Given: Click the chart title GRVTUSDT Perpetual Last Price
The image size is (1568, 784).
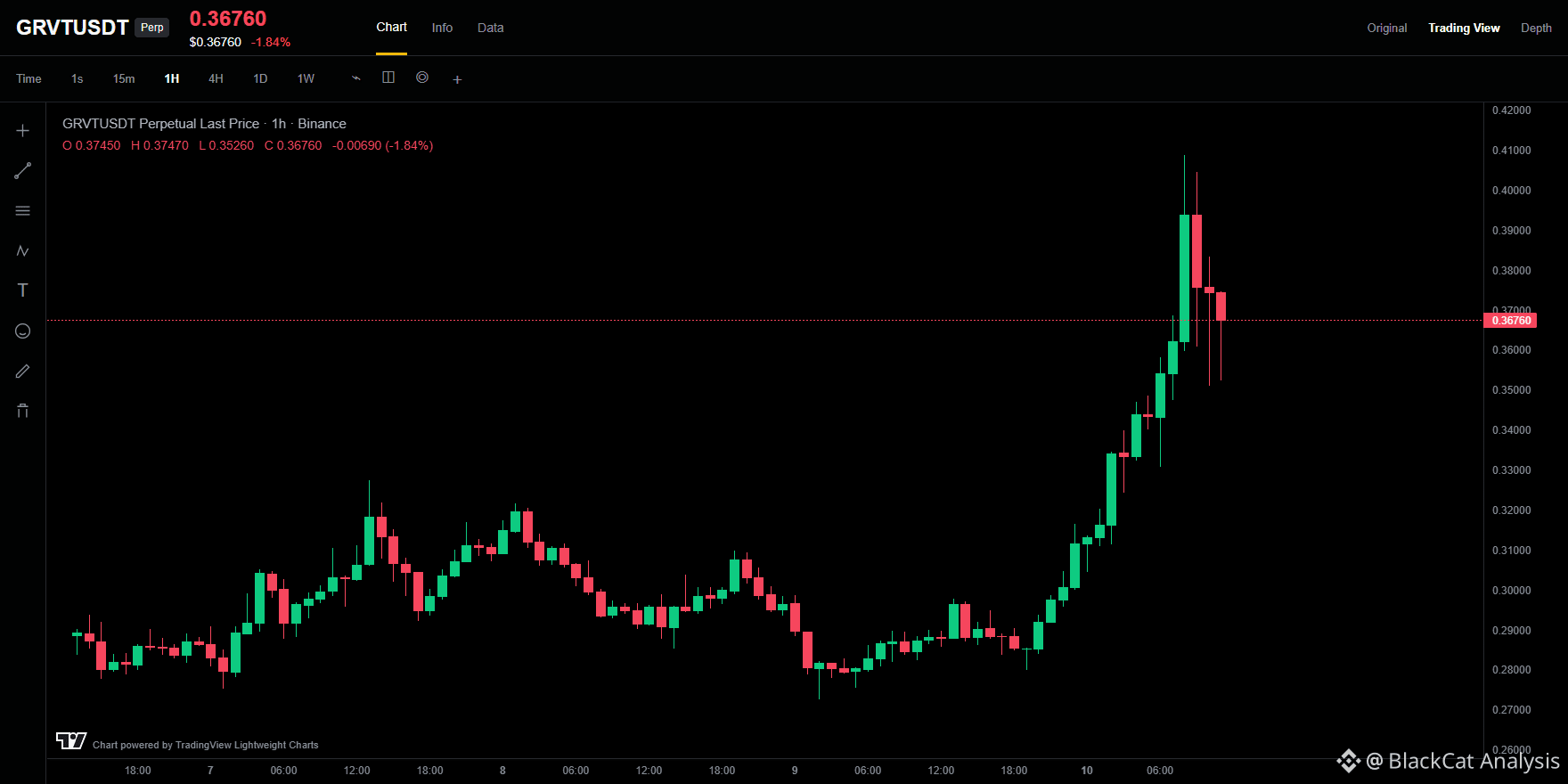Looking at the screenshot, I should tap(160, 124).
